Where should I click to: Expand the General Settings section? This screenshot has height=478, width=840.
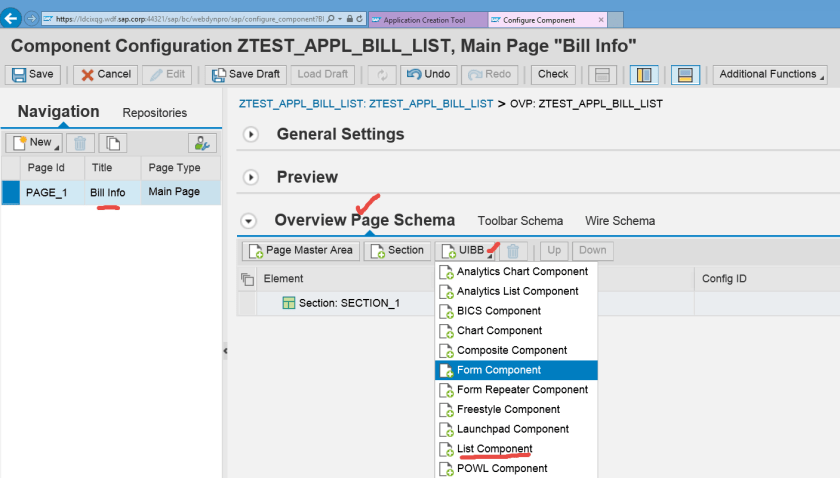[251, 134]
